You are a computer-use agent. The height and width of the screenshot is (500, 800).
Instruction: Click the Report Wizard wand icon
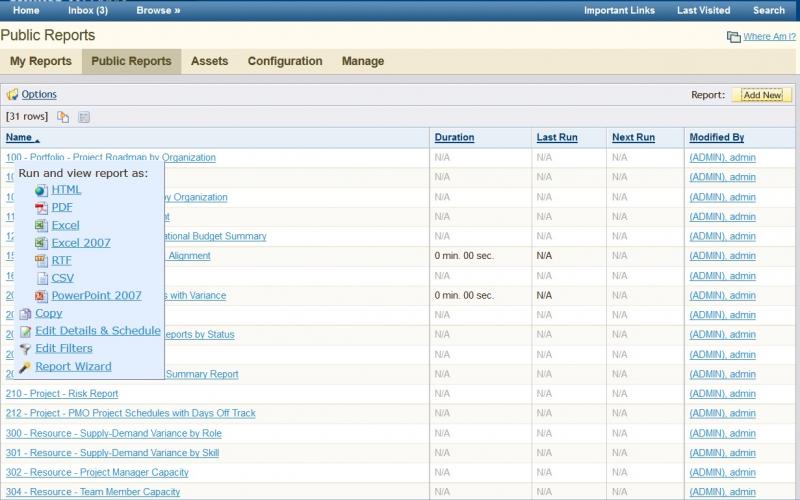(25, 367)
